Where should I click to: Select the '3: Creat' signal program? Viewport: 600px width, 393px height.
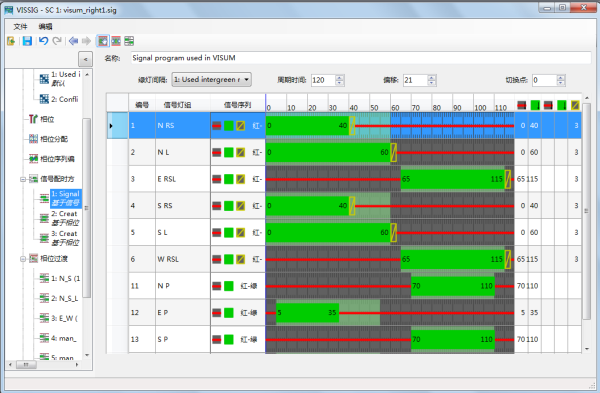click(x=60, y=238)
